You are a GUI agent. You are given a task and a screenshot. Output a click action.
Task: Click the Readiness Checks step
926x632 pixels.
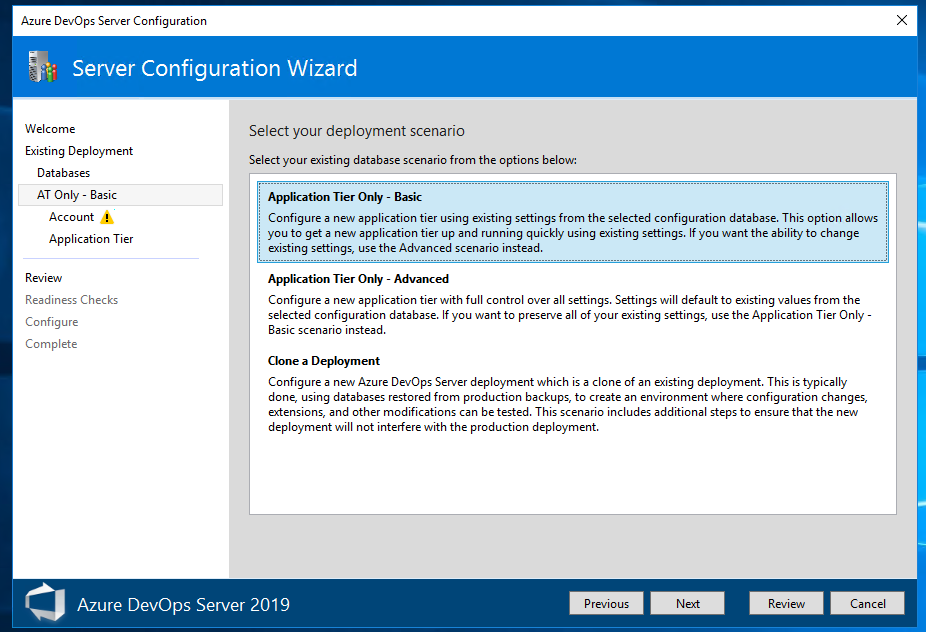pyautogui.click(x=71, y=299)
